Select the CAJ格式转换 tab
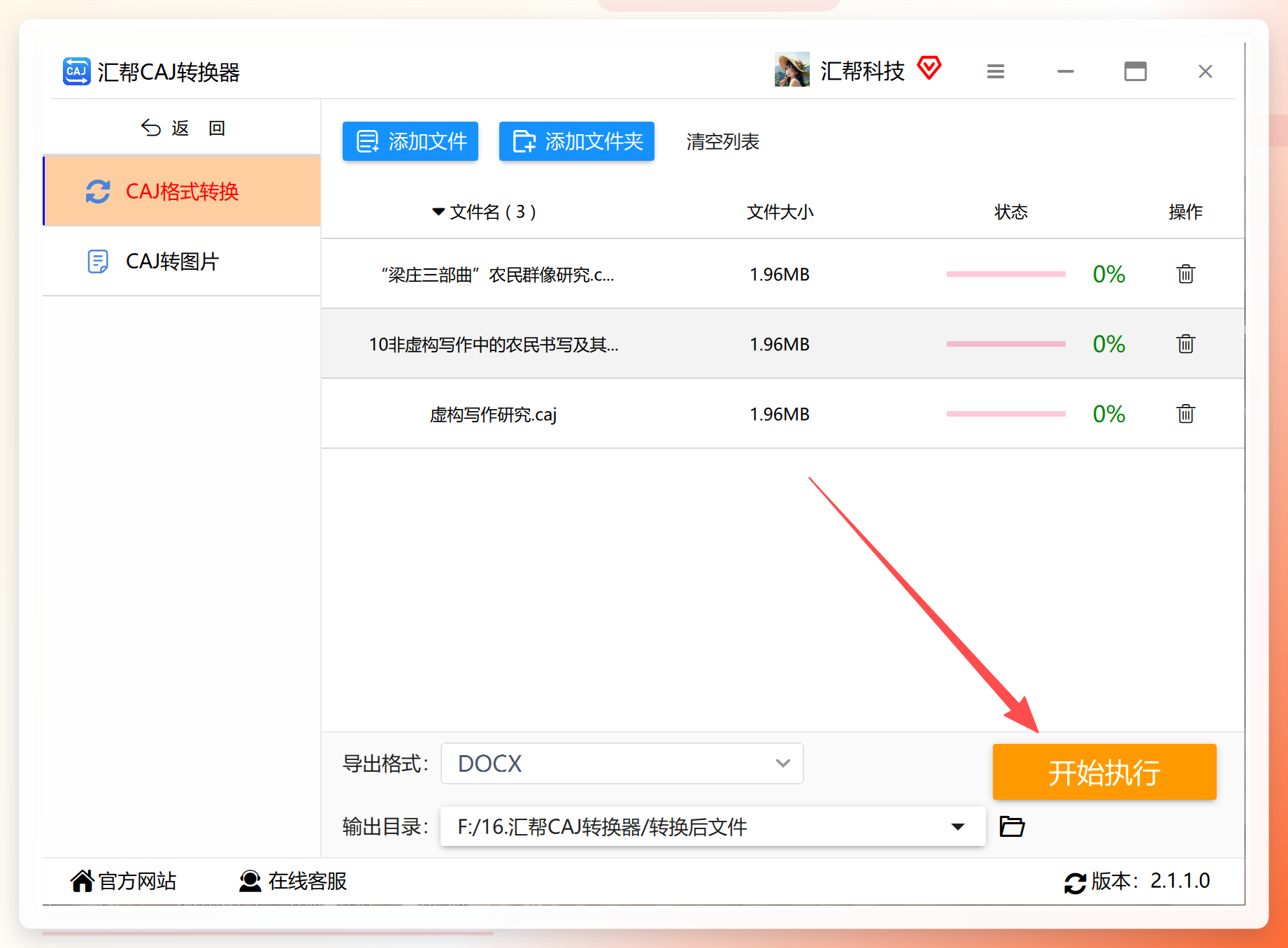Image resolution: width=1288 pixels, height=948 pixels. tap(182, 191)
